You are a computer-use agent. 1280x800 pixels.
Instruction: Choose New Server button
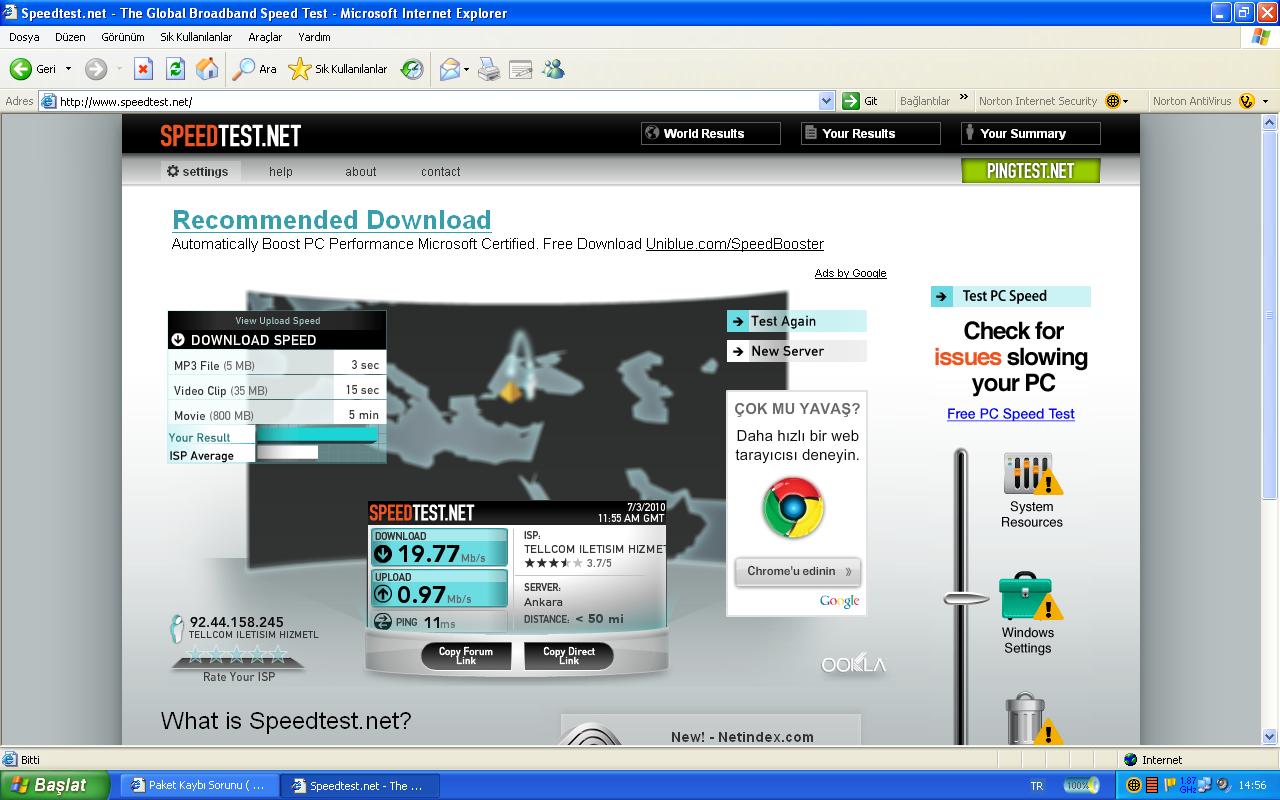pos(796,351)
